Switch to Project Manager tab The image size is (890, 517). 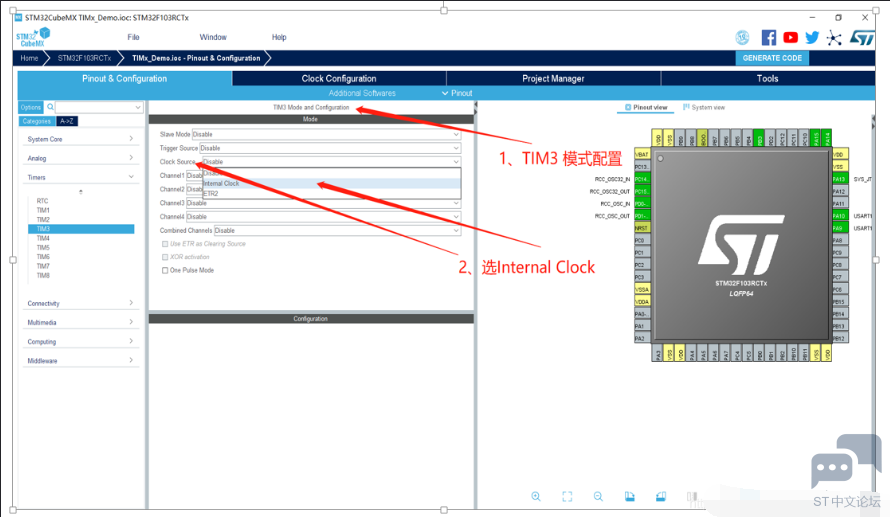tap(553, 78)
